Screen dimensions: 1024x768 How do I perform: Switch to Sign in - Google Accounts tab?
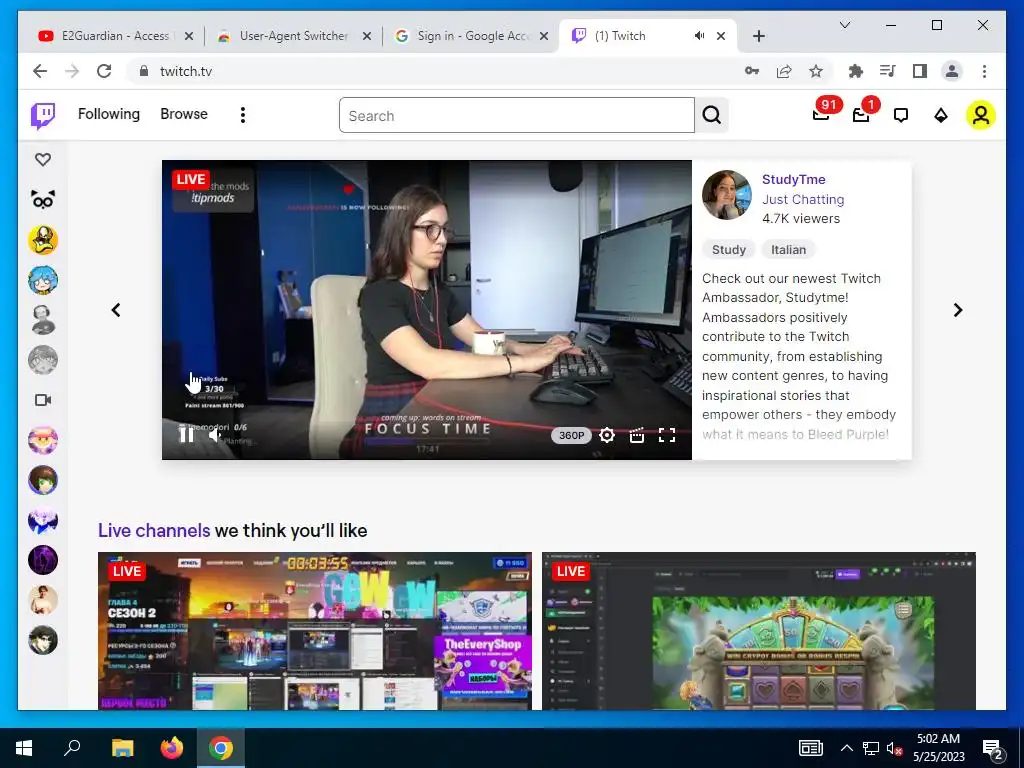coord(472,36)
